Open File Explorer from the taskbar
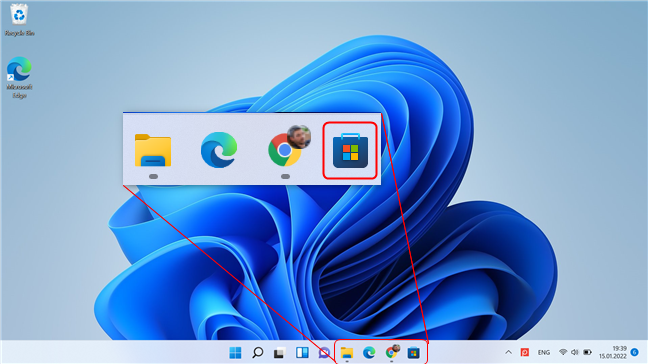The image size is (648, 364). [347, 352]
